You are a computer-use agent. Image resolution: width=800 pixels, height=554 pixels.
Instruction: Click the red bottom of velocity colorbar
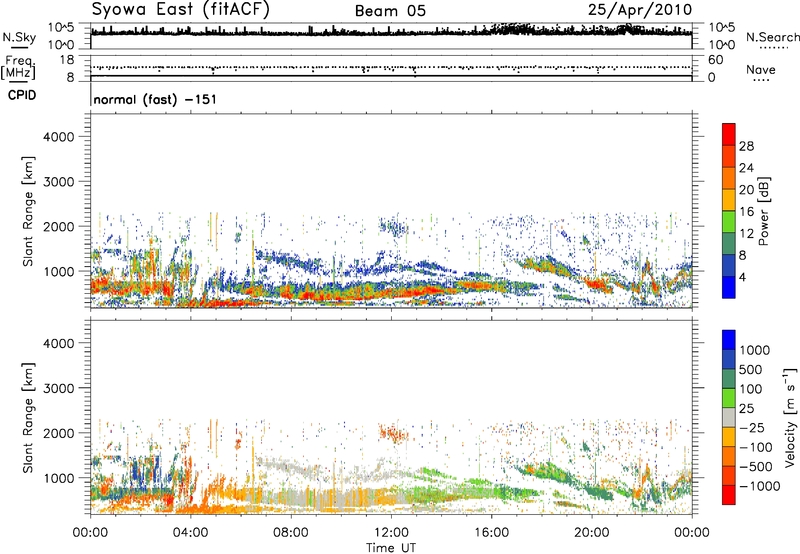coord(729,495)
